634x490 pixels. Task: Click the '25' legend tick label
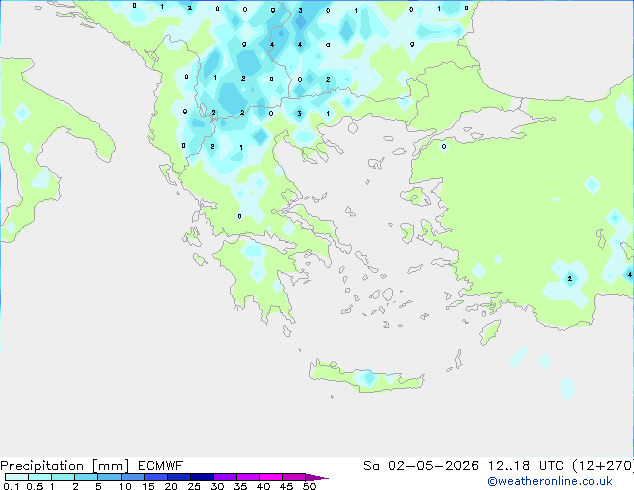click(194, 486)
